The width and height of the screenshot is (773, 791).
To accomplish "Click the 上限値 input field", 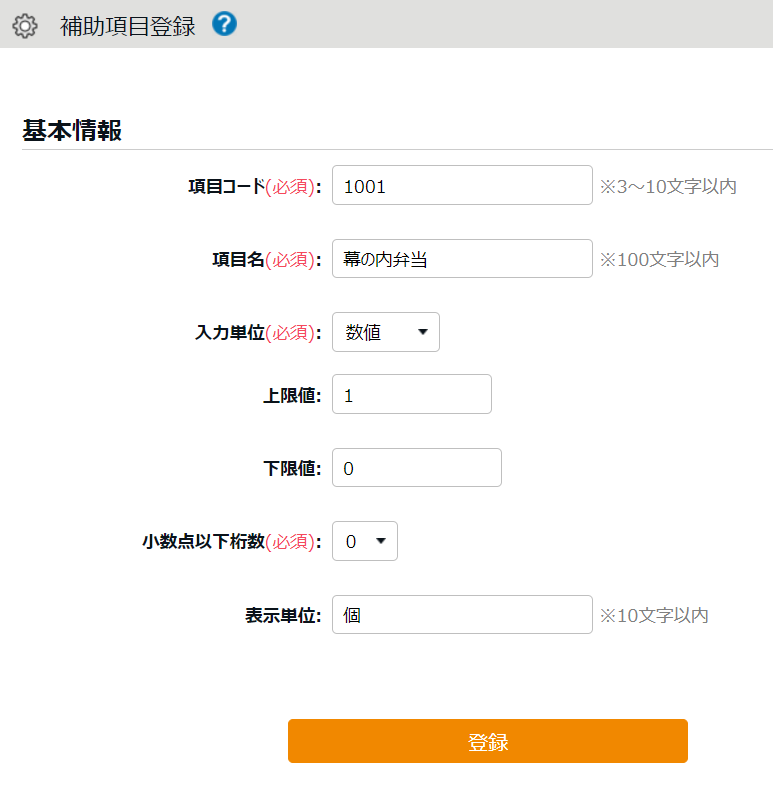I will (x=412, y=395).
